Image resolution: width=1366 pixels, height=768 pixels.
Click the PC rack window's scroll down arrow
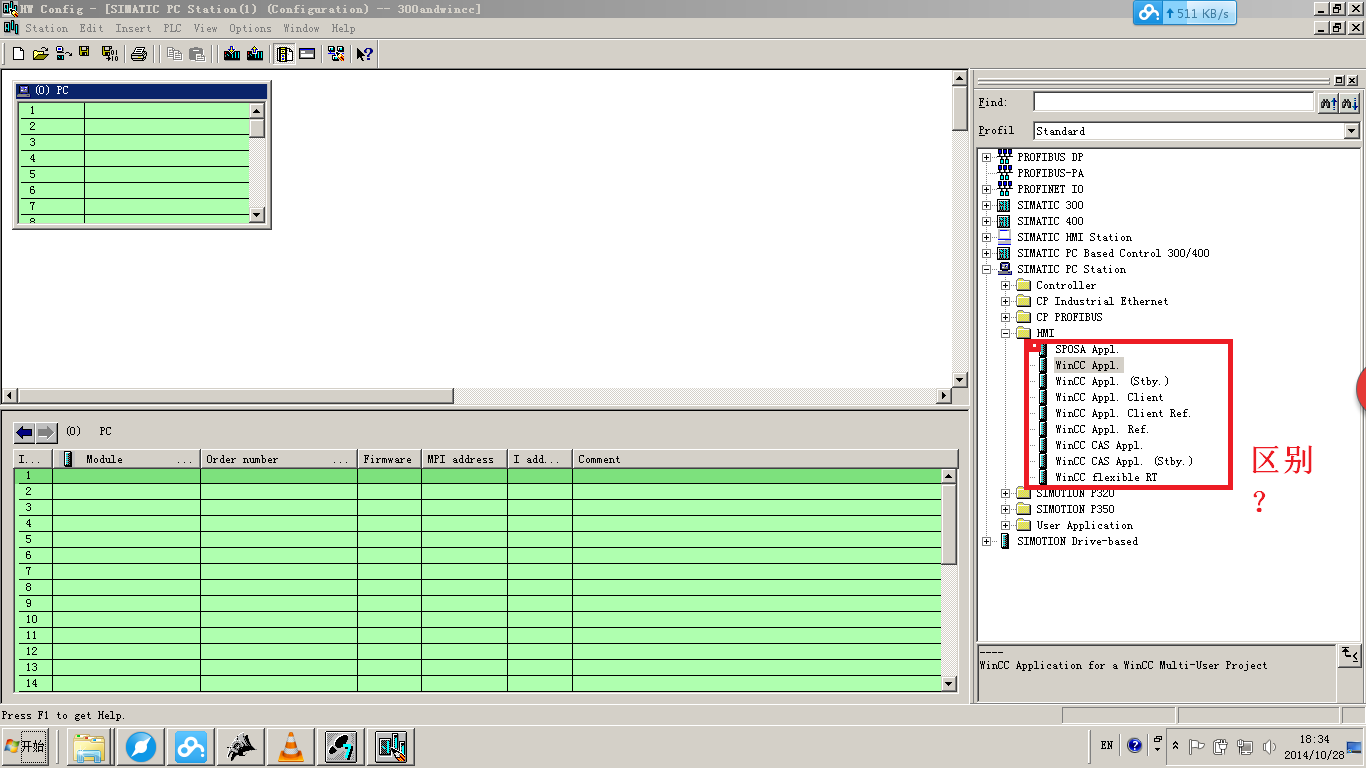[x=257, y=214]
